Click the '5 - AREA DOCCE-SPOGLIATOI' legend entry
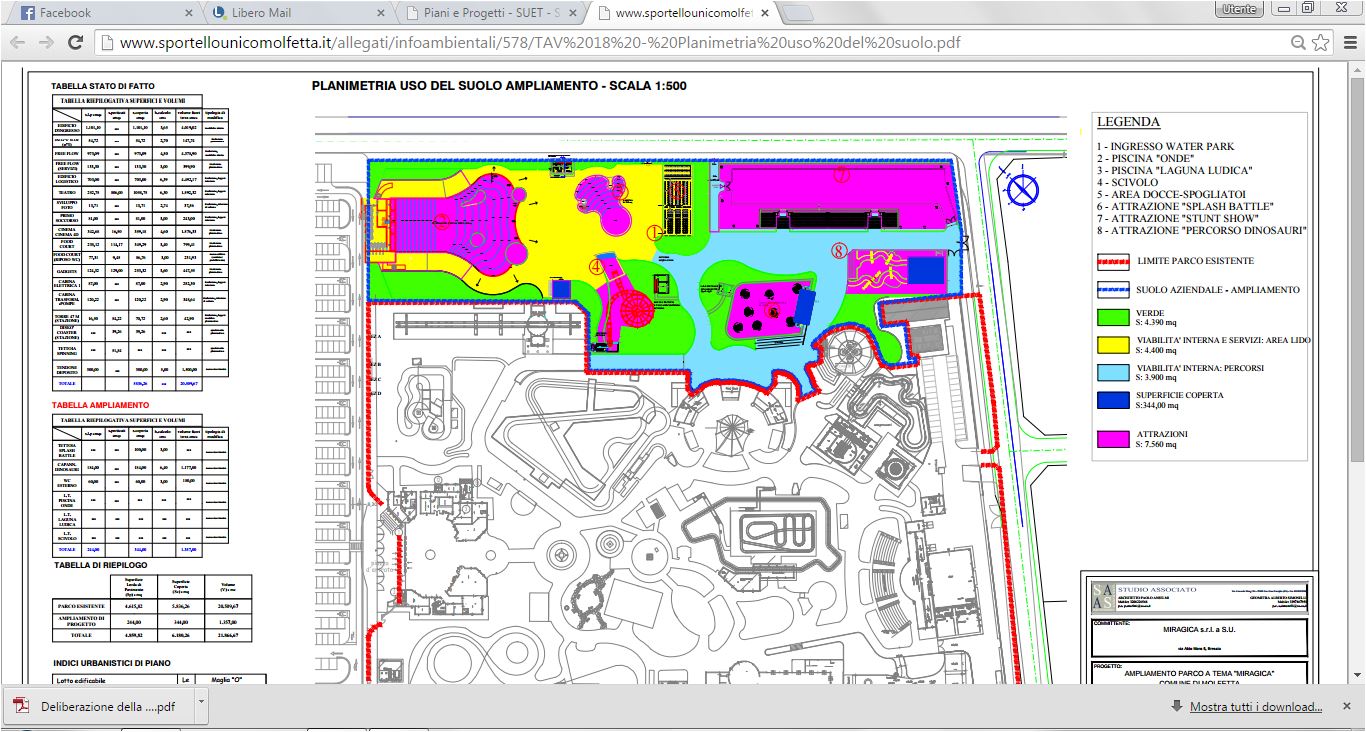Viewport: 1366px width, 732px height. click(x=1171, y=195)
